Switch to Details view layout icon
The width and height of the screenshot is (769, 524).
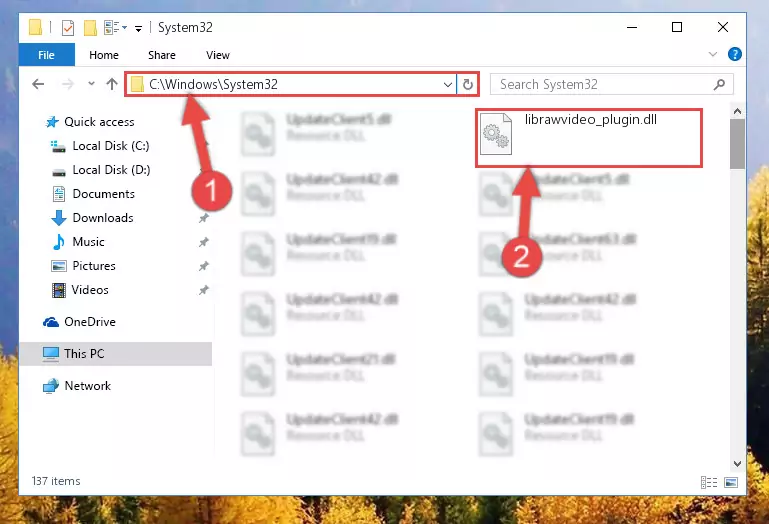(x=709, y=483)
